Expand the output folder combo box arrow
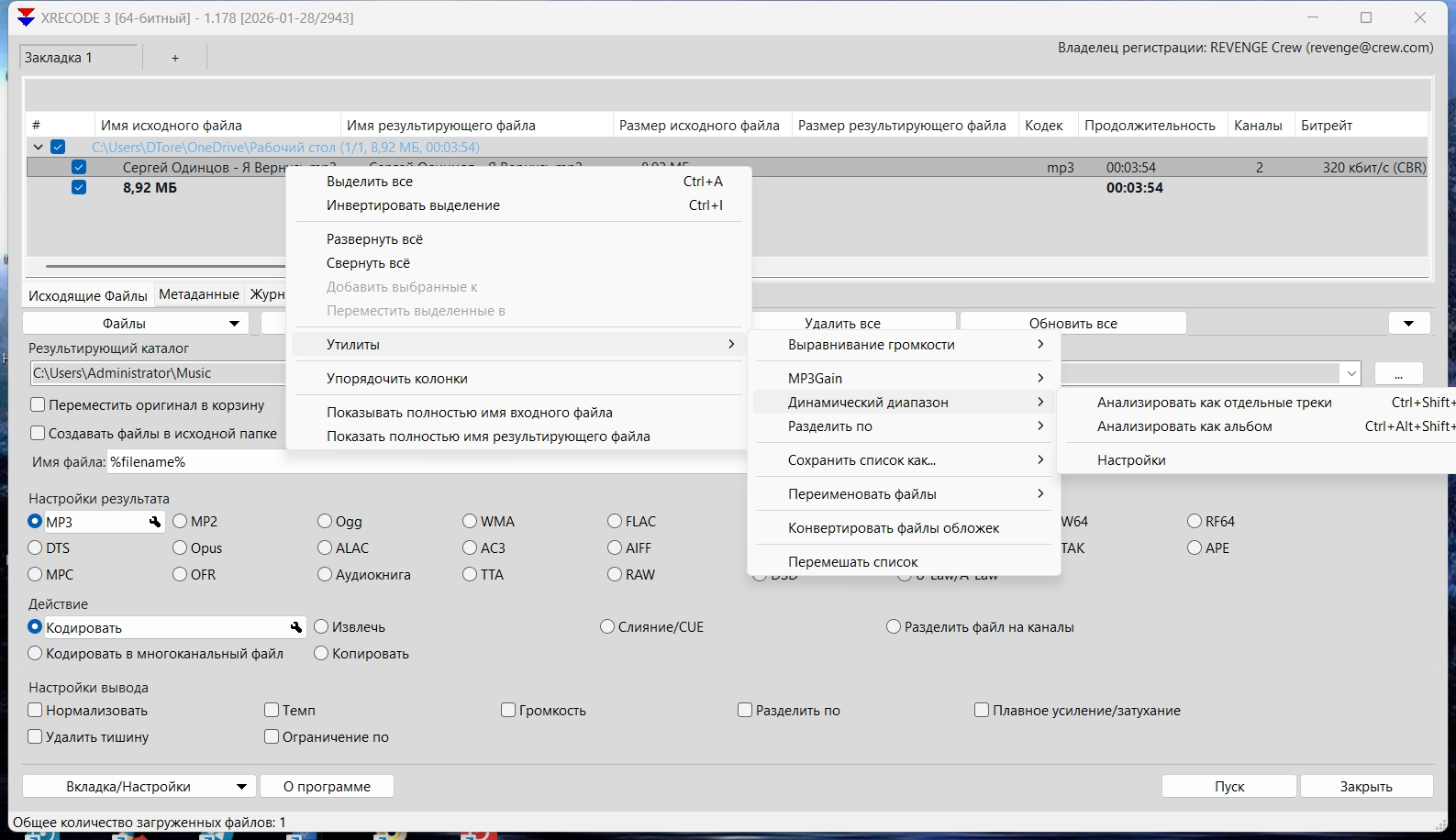This screenshot has height=840, width=1456. 1351,373
